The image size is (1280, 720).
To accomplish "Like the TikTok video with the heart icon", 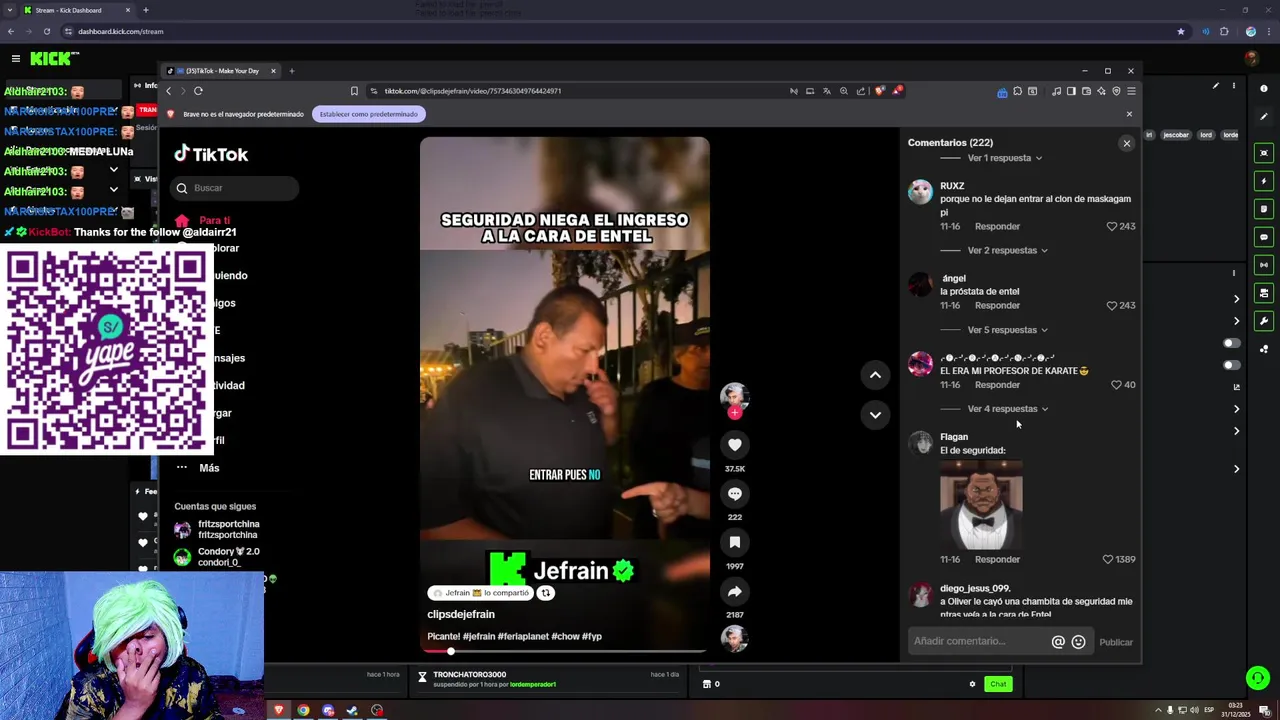I will point(734,445).
